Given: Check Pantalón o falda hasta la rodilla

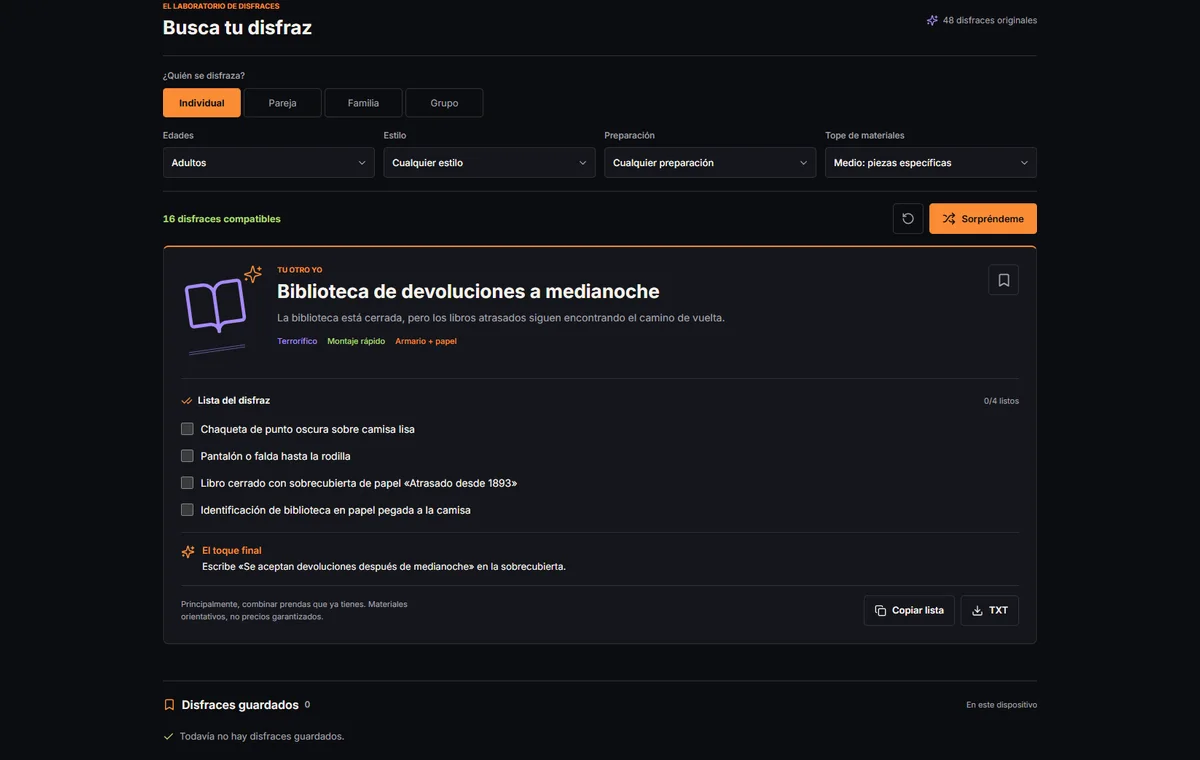Looking at the screenshot, I should point(187,456).
